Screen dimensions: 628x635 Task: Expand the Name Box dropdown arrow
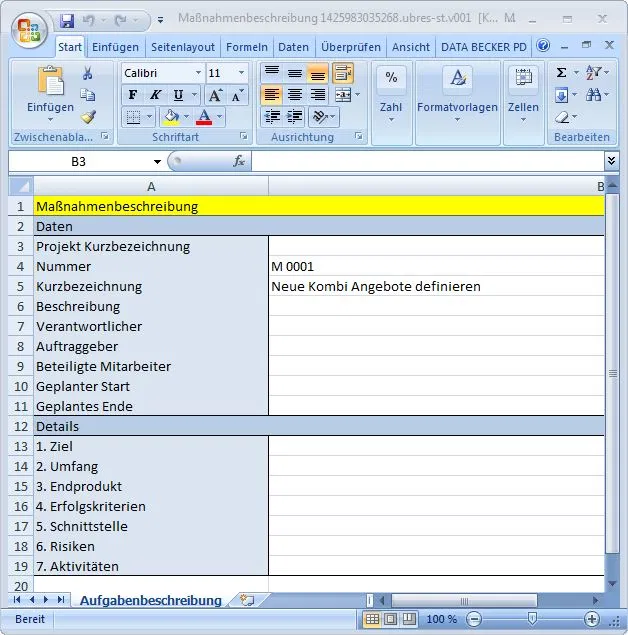(x=157, y=162)
